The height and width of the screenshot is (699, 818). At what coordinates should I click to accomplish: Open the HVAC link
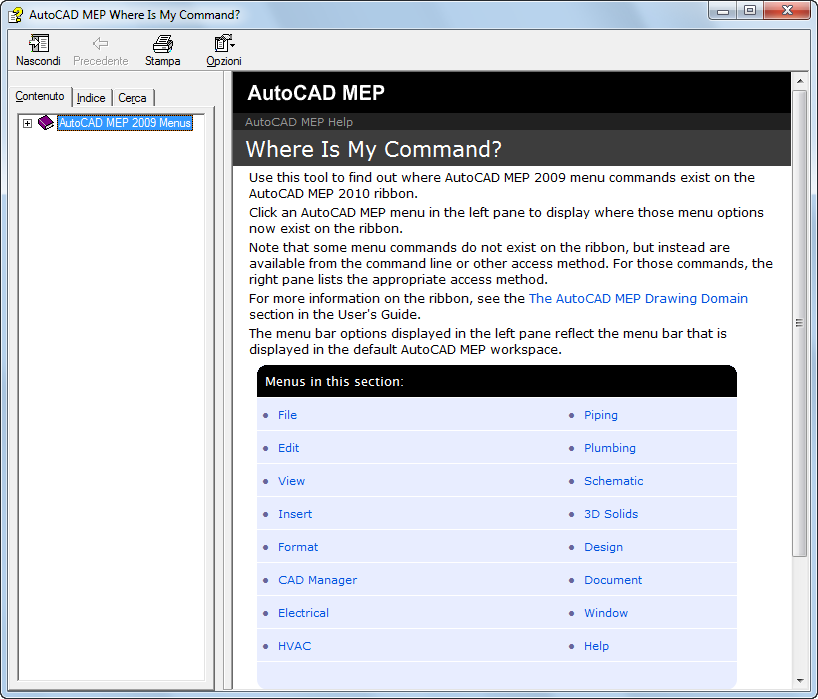pyautogui.click(x=295, y=646)
